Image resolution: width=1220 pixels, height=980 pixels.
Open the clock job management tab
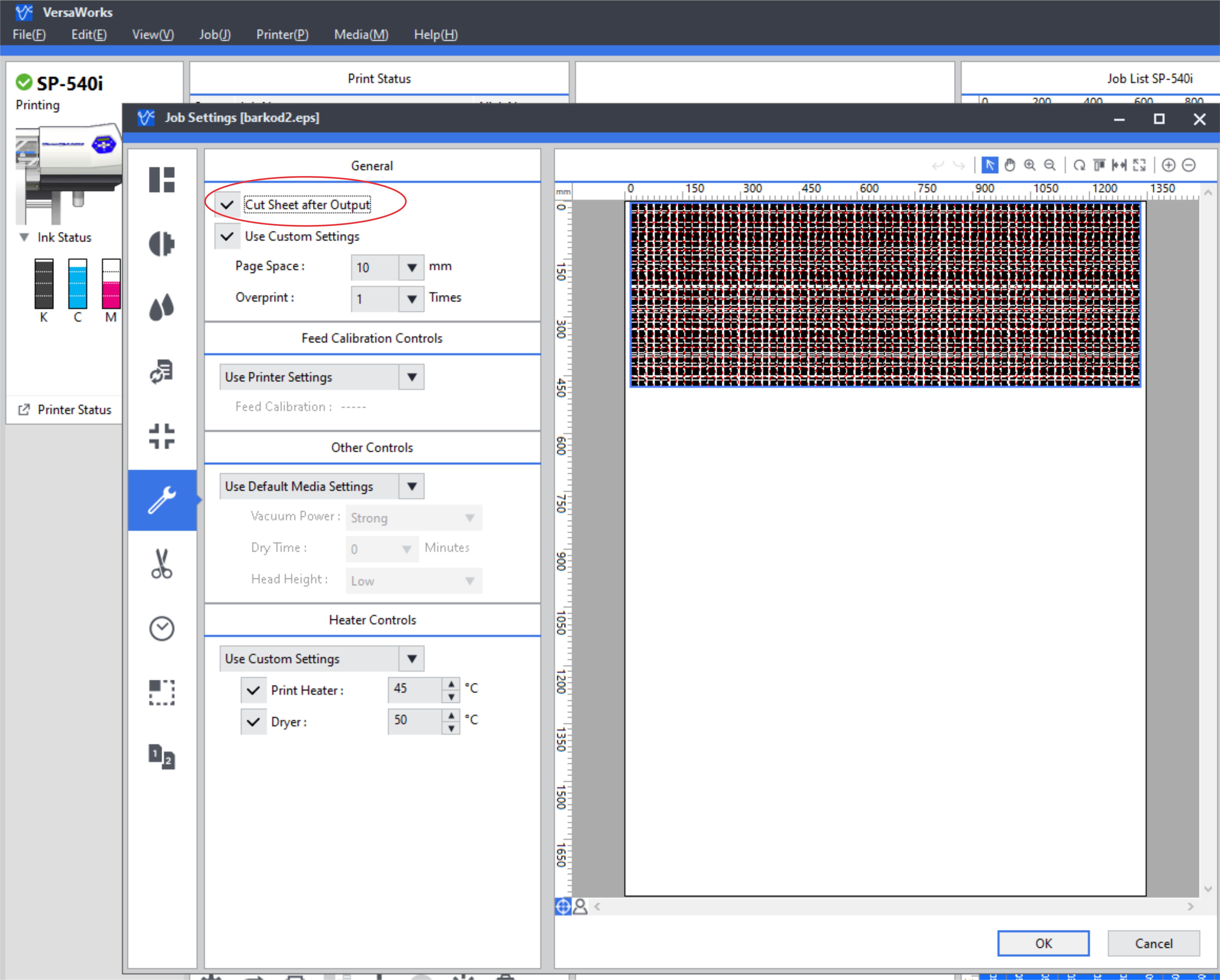click(162, 628)
